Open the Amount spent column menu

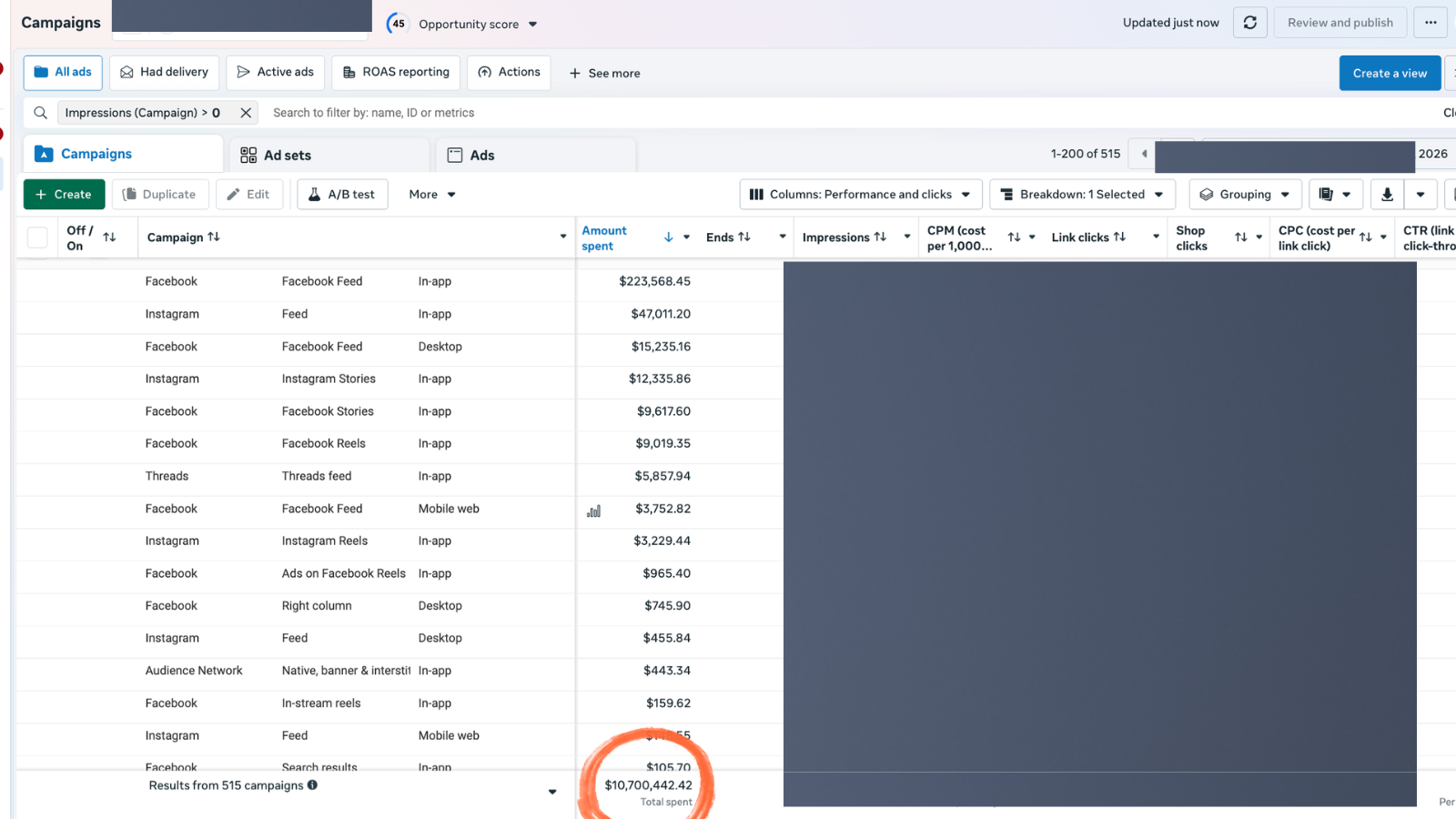pyautogui.click(x=686, y=238)
